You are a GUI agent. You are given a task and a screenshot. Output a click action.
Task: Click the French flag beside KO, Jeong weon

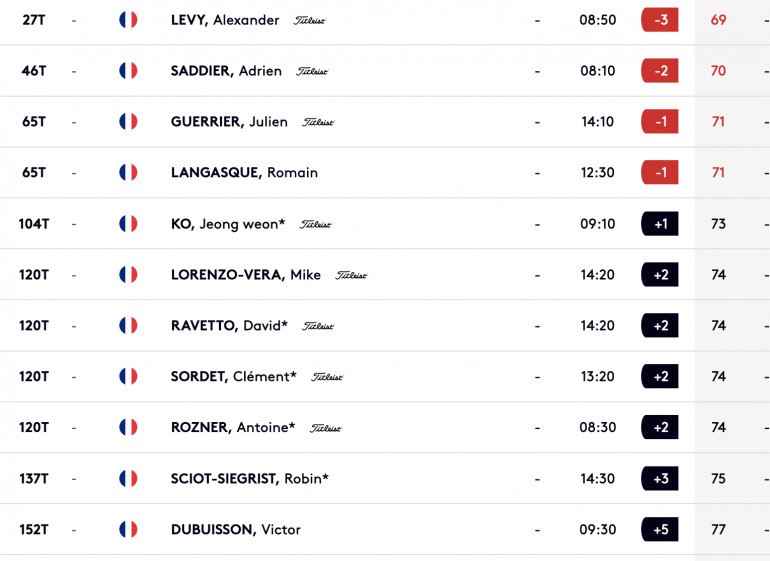(x=128, y=224)
